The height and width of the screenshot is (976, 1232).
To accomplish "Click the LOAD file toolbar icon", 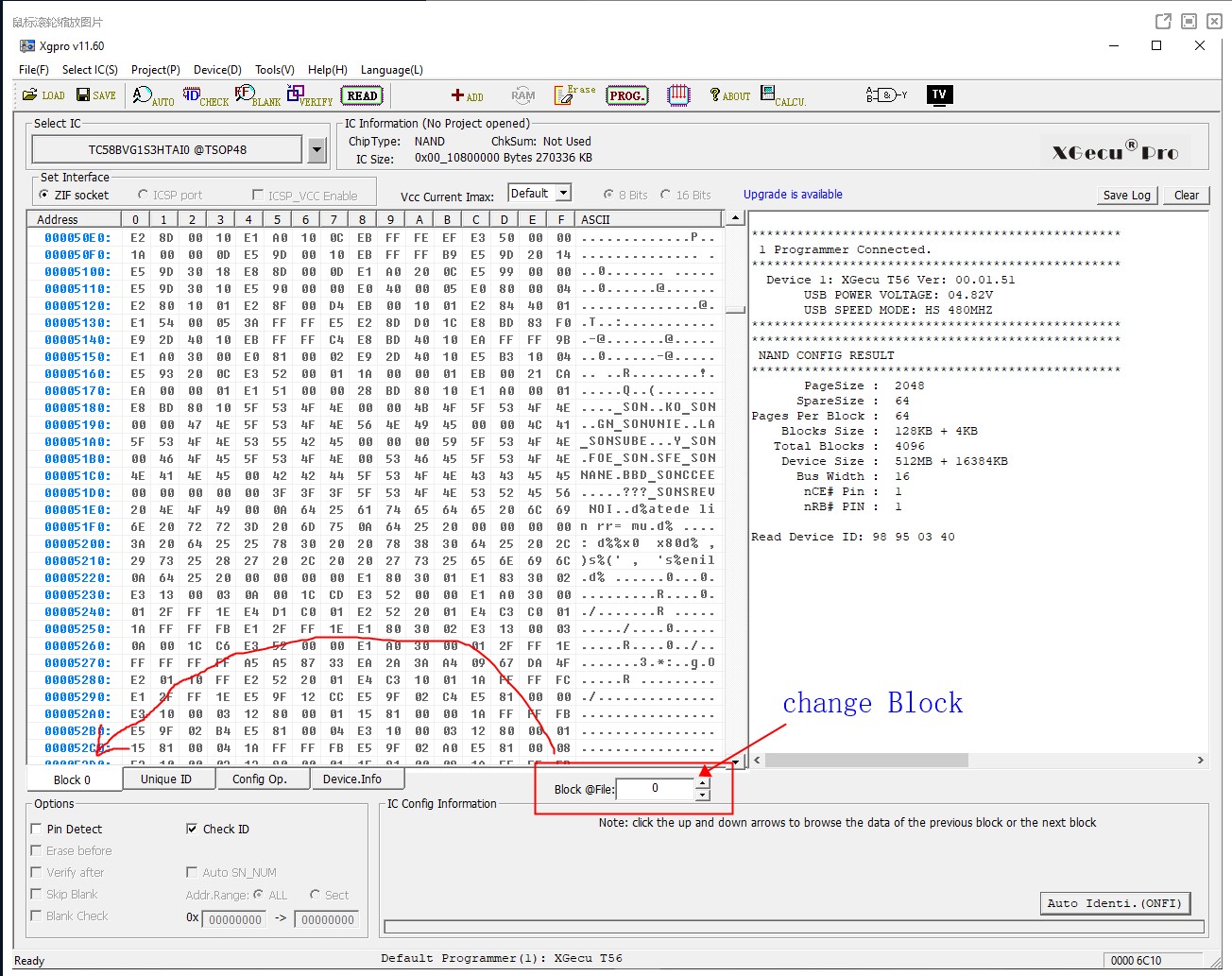I will (43, 95).
